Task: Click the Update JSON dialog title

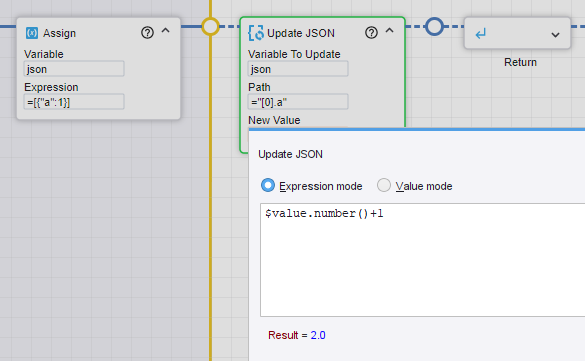Action: point(290,154)
